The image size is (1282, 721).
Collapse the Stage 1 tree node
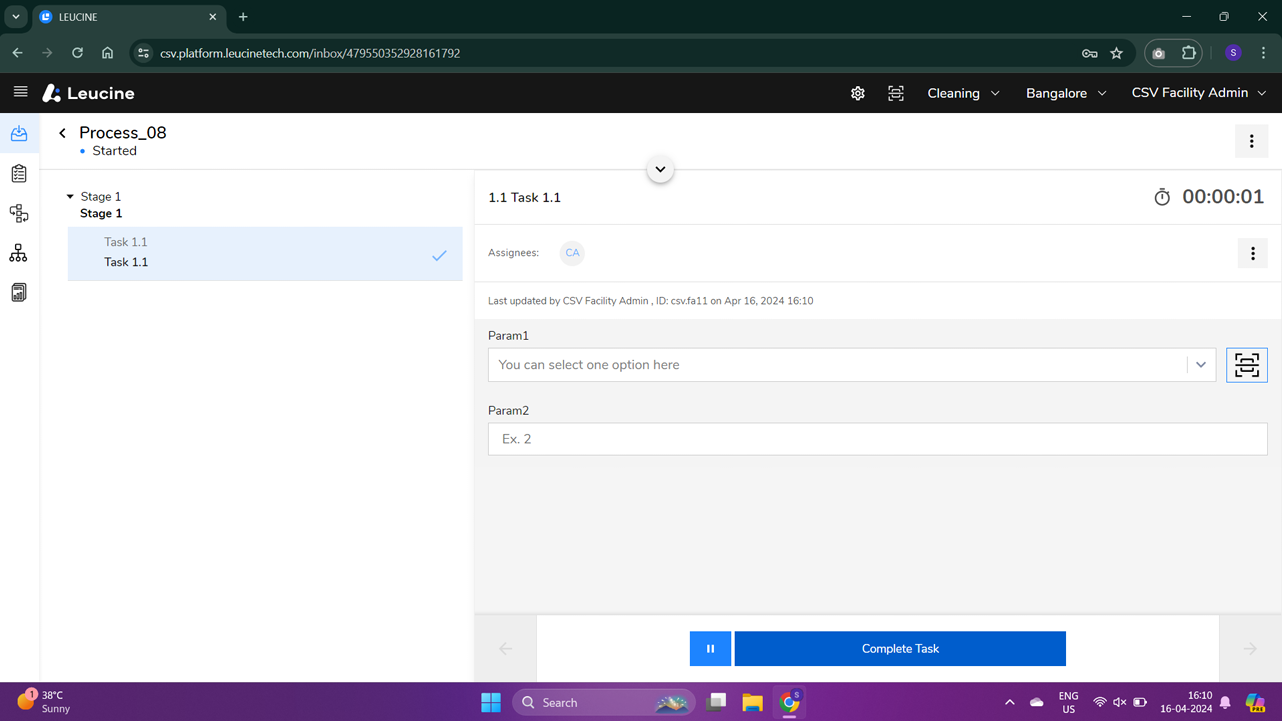tap(70, 197)
